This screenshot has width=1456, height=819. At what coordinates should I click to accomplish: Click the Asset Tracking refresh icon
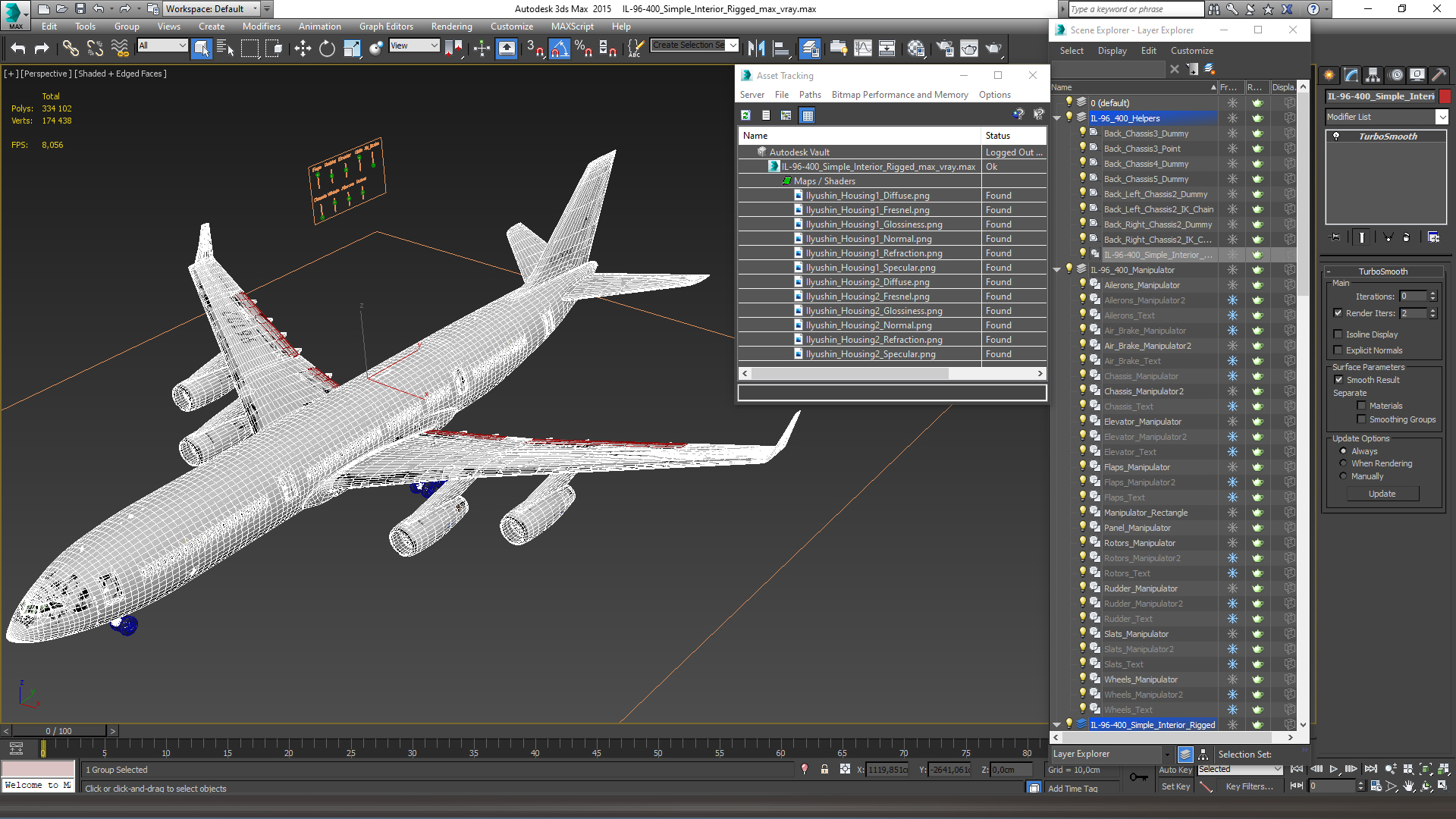coord(748,116)
